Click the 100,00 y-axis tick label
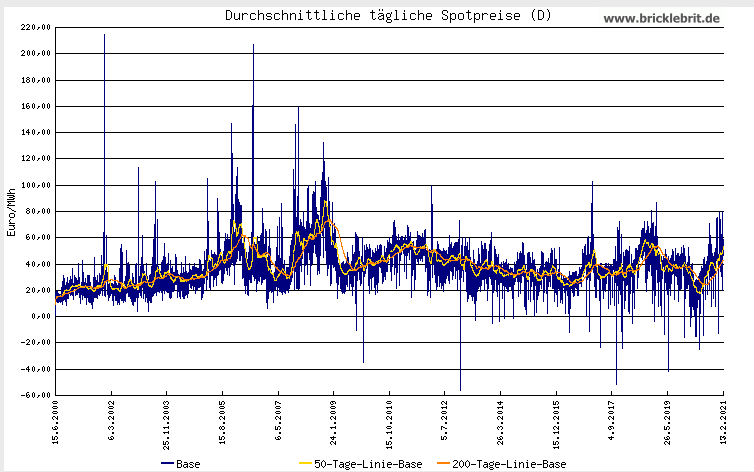Screen dimensions: 754x472 36,185
